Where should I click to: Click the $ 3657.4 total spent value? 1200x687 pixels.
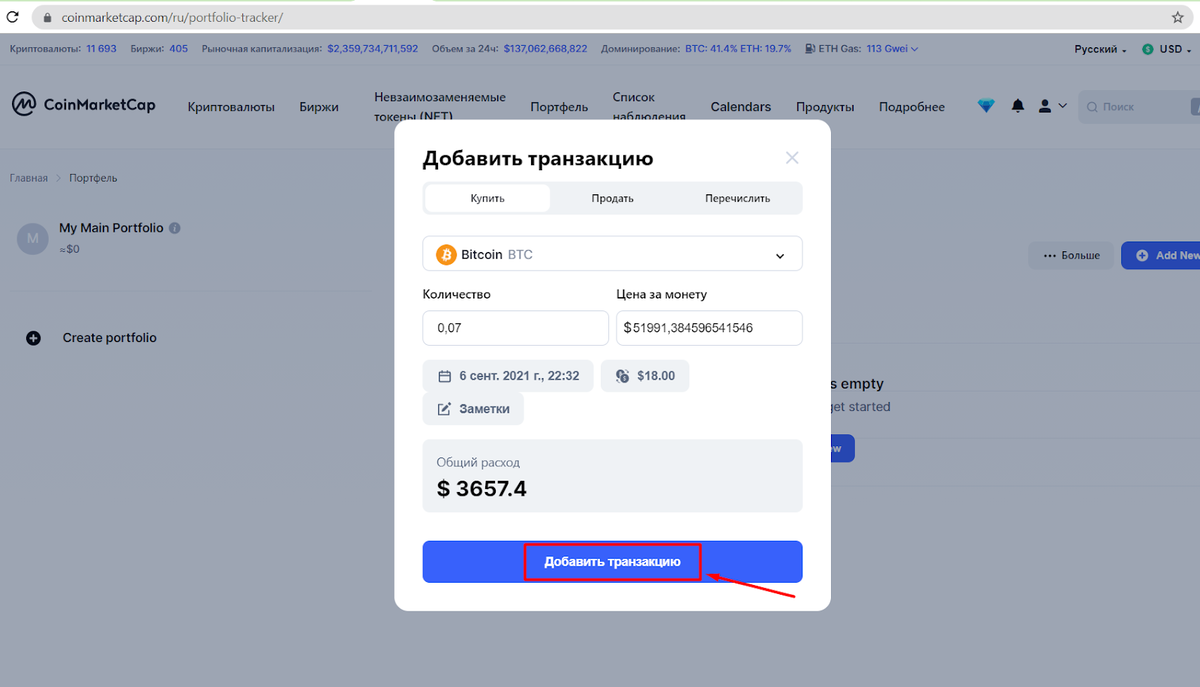point(482,489)
